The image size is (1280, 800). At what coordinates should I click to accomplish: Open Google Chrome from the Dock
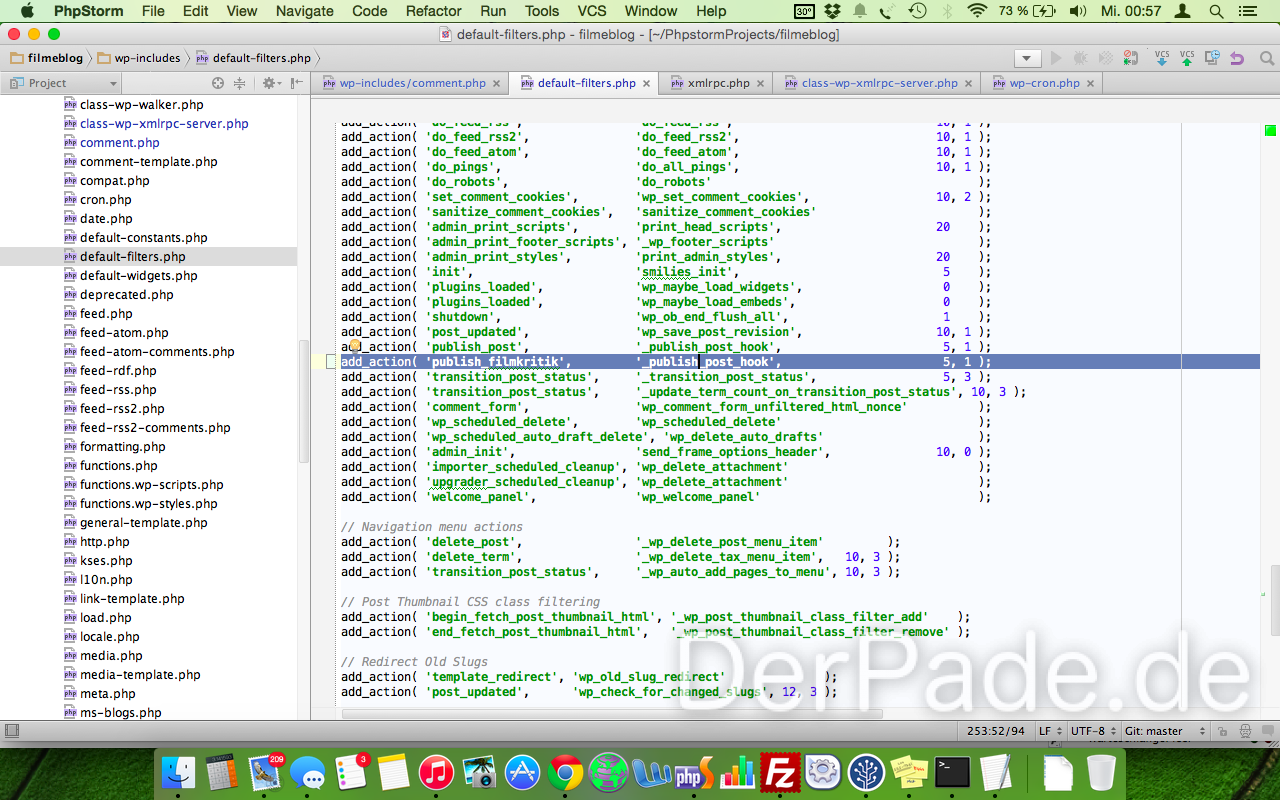click(x=565, y=772)
